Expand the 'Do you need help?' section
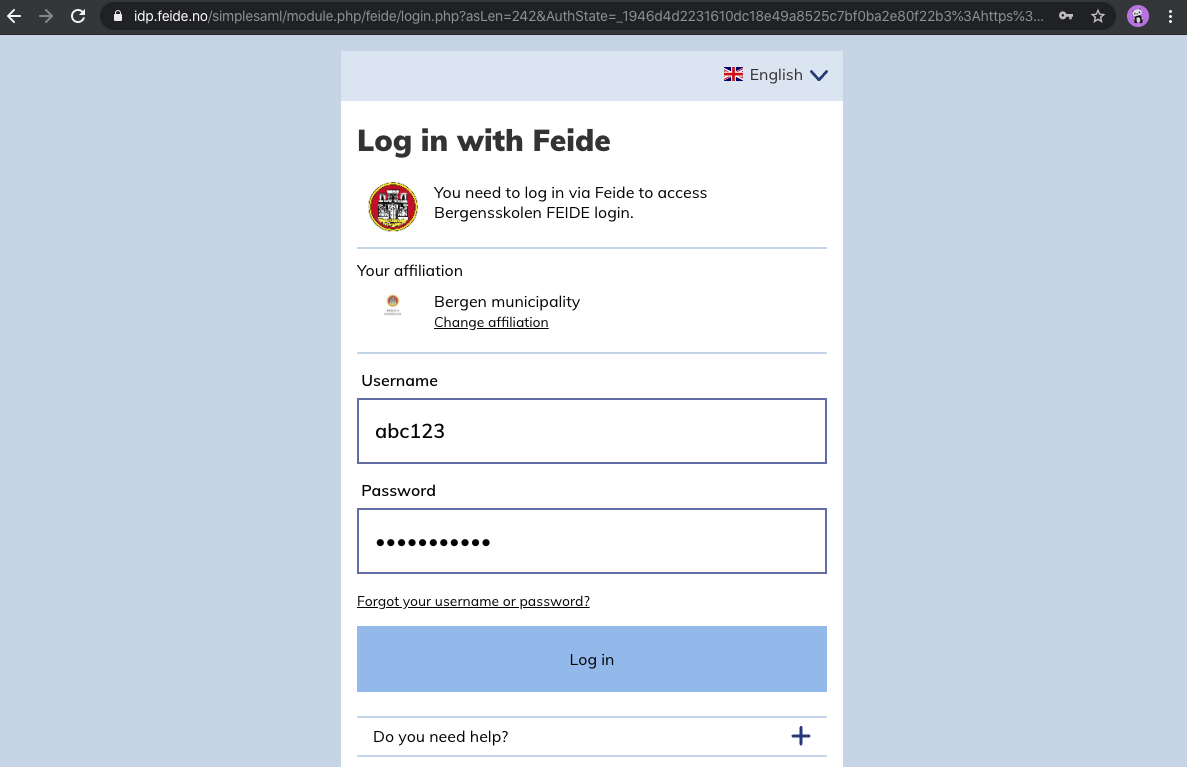The width and height of the screenshot is (1187, 767). (440, 736)
